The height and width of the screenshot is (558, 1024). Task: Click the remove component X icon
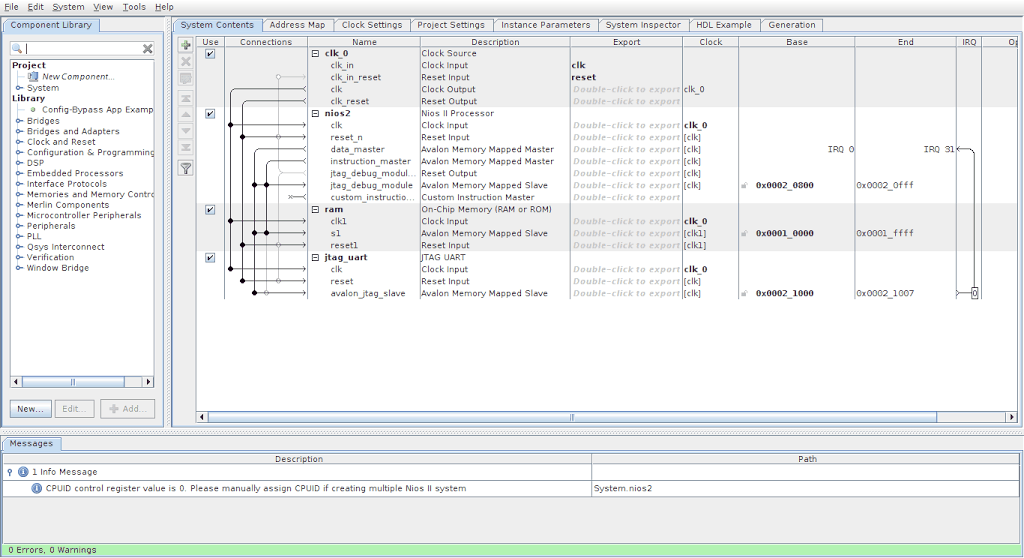185,62
